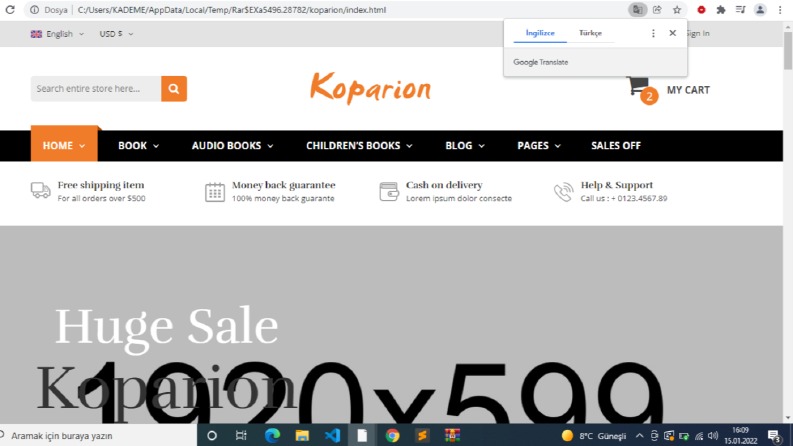Click the MY CART link
Image resolution: width=793 pixels, height=446 pixels.
688,90
